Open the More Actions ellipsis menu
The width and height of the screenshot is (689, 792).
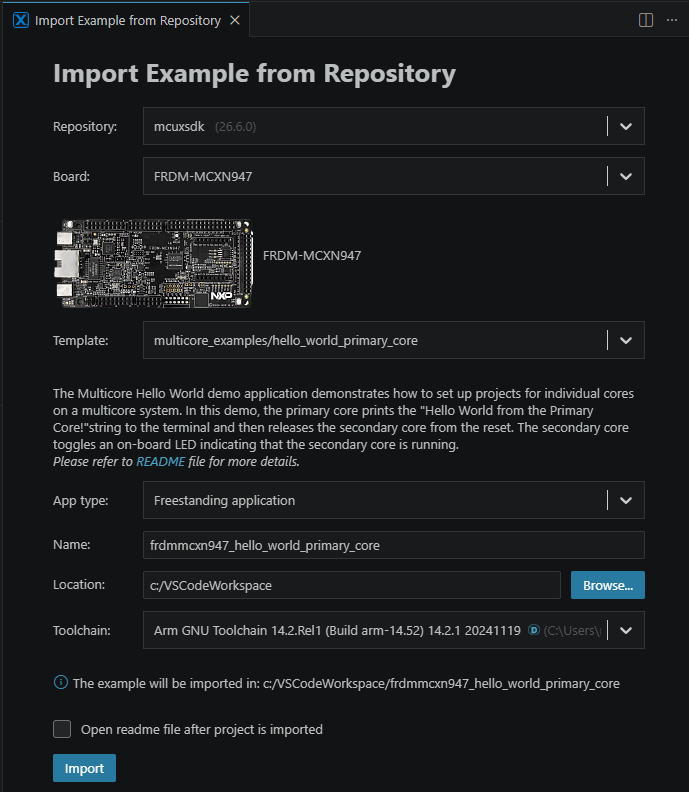click(672, 20)
